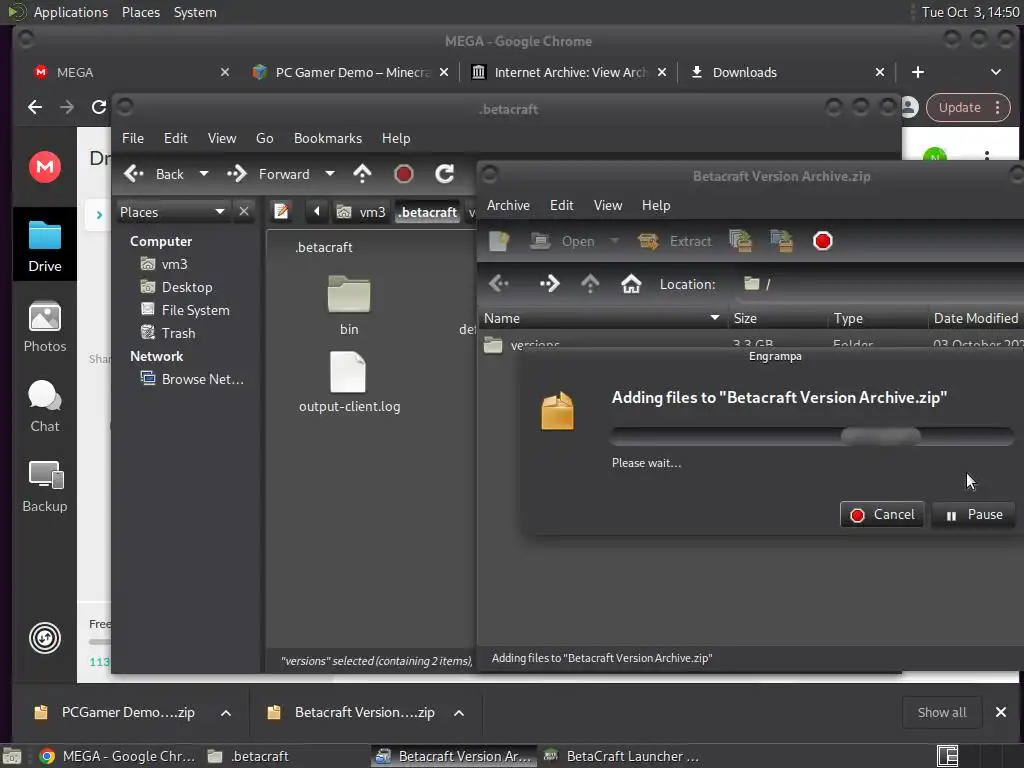Click home icon in Engrampa location bar

click(631, 283)
